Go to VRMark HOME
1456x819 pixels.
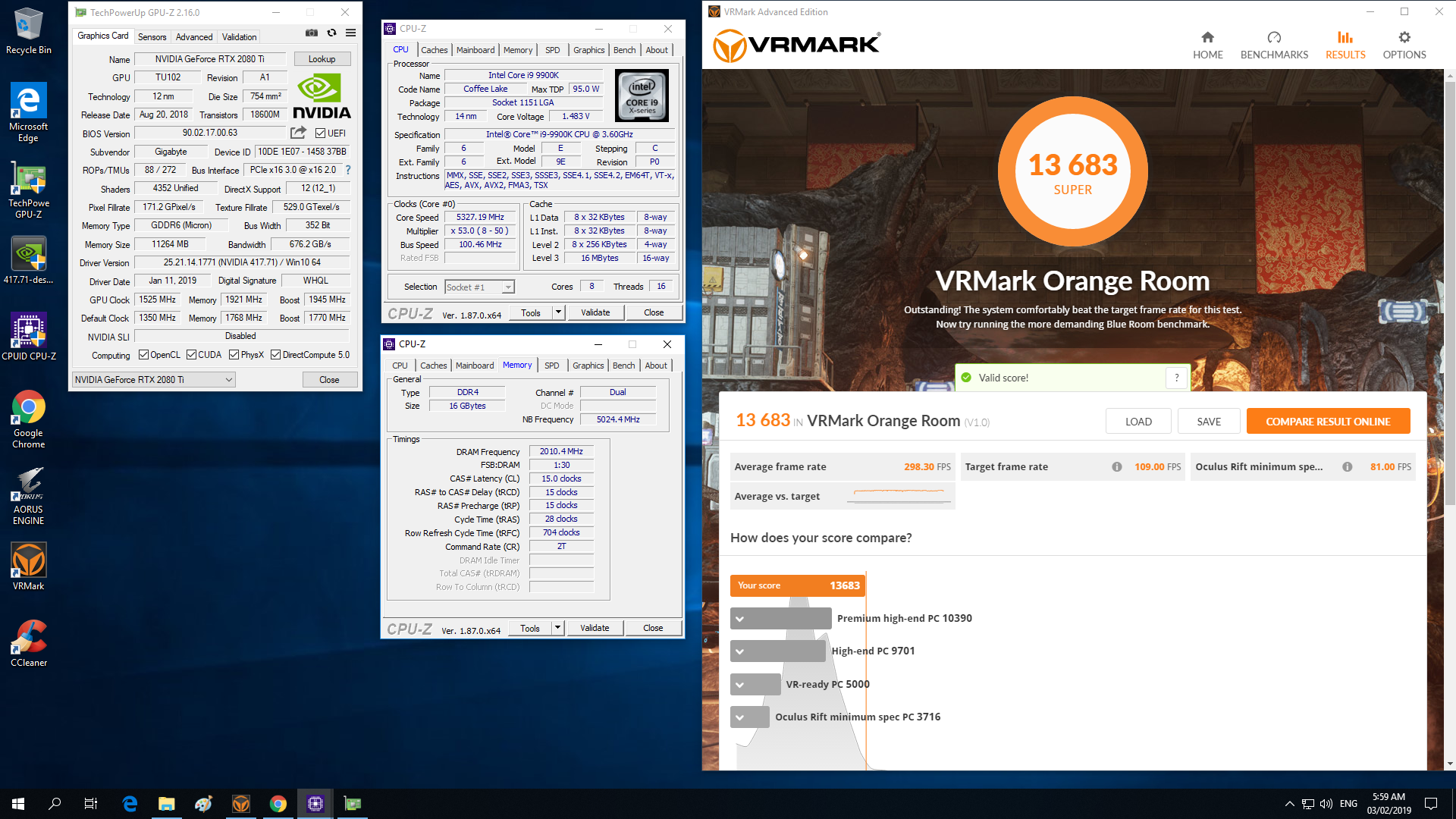click(x=1207, y=45)
